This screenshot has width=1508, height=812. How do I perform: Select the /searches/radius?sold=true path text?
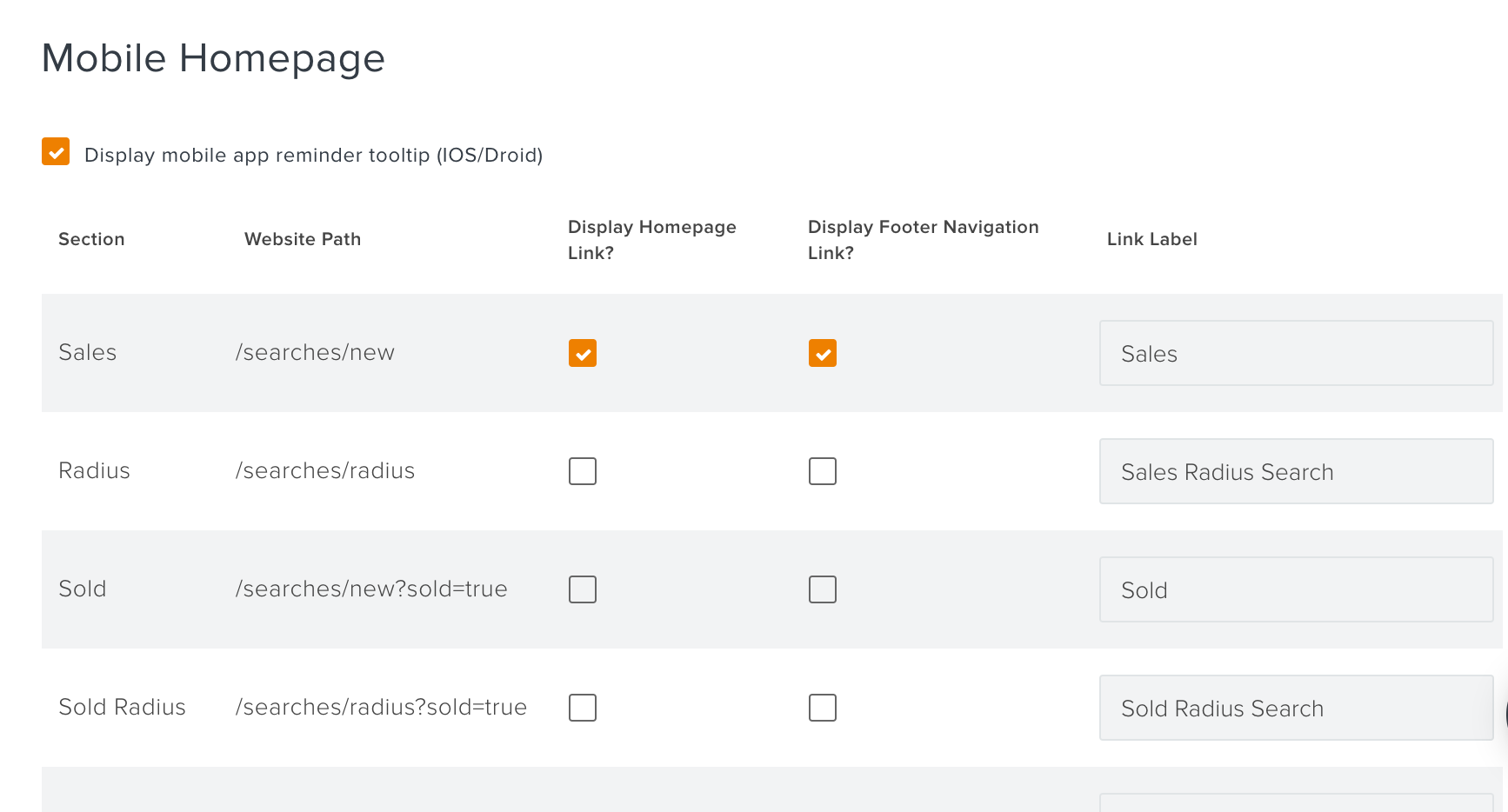point(381,707)
